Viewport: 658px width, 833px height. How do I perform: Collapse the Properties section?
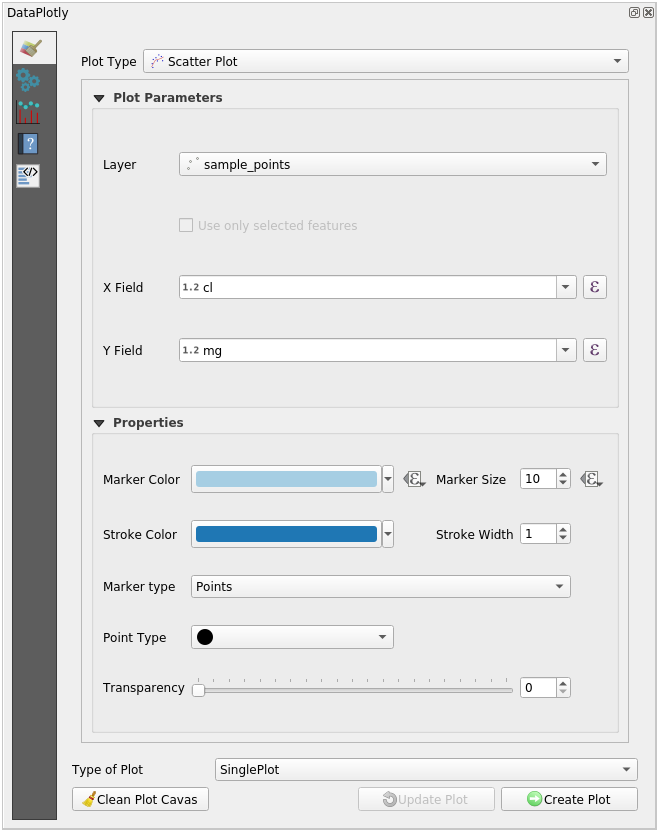pos(98,423)
